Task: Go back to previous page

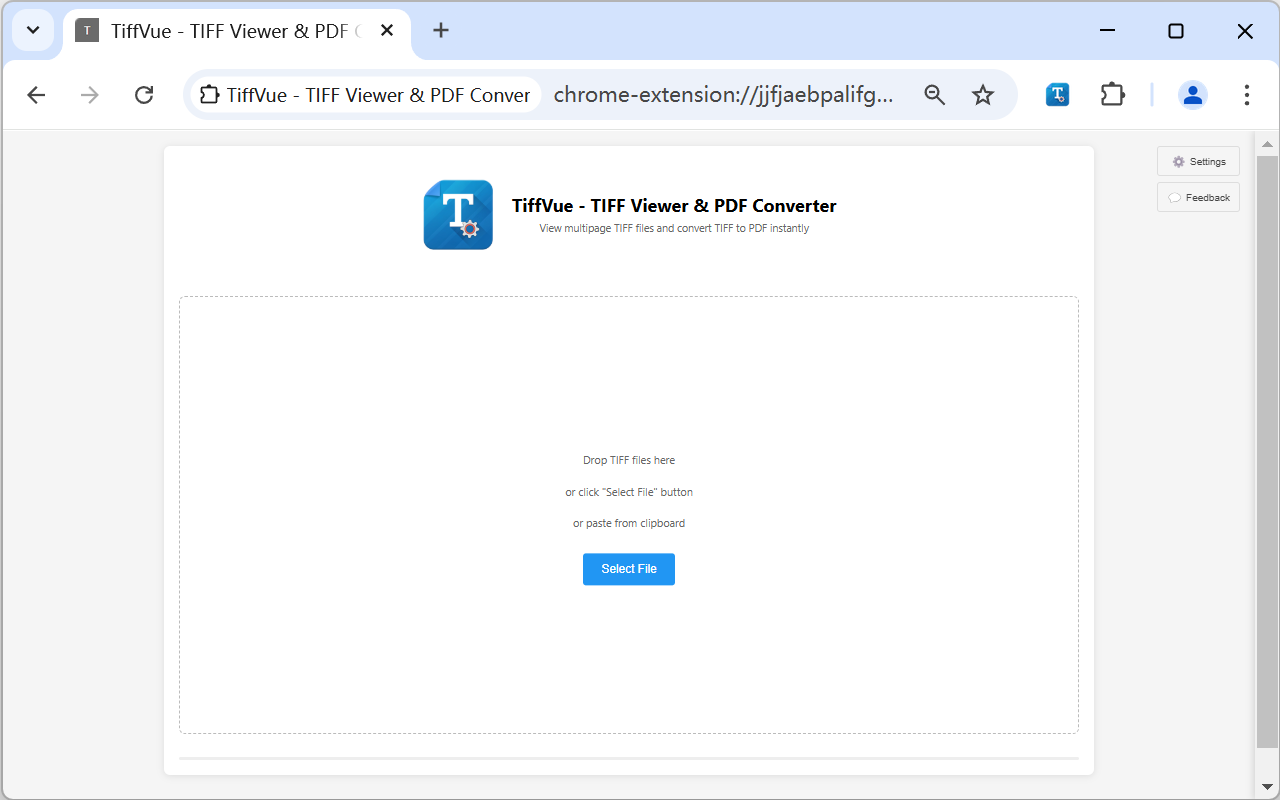Action: pyautogui.click(x=36, y=95)
